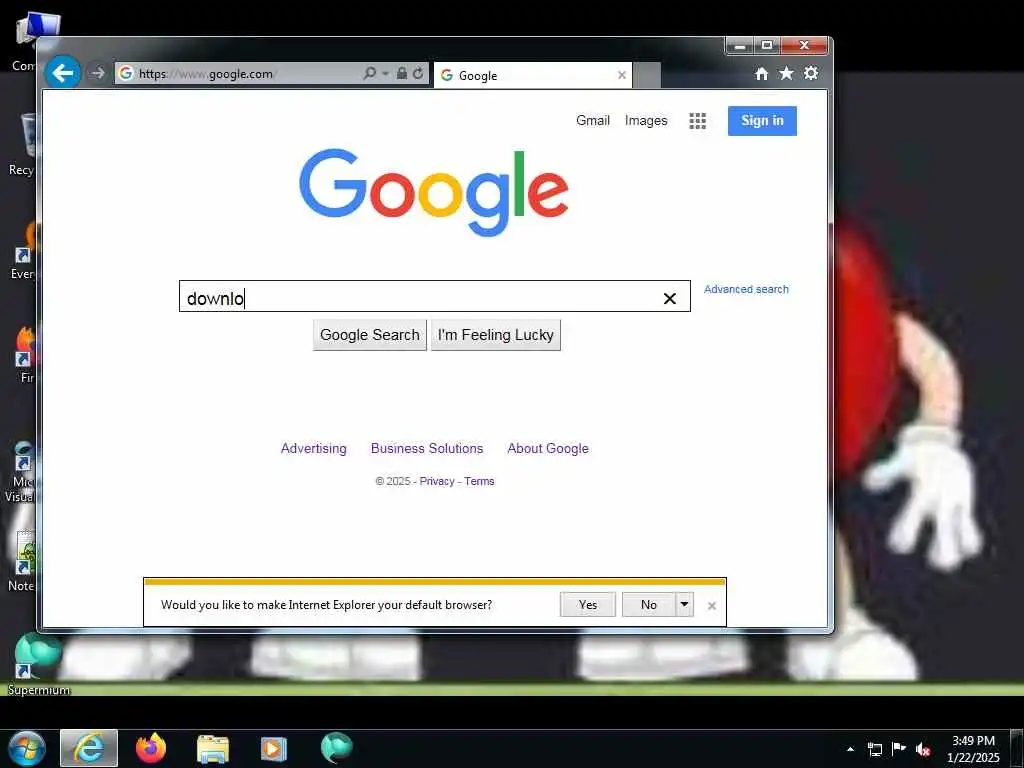This screenshot has width=1024, height=768.
Task: Go to home page via house icon
Action: click(761, 74)
